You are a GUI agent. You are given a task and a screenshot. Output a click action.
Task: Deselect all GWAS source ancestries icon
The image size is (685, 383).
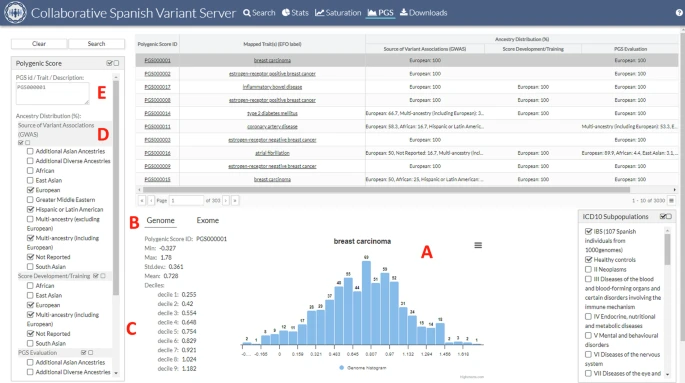28,143
